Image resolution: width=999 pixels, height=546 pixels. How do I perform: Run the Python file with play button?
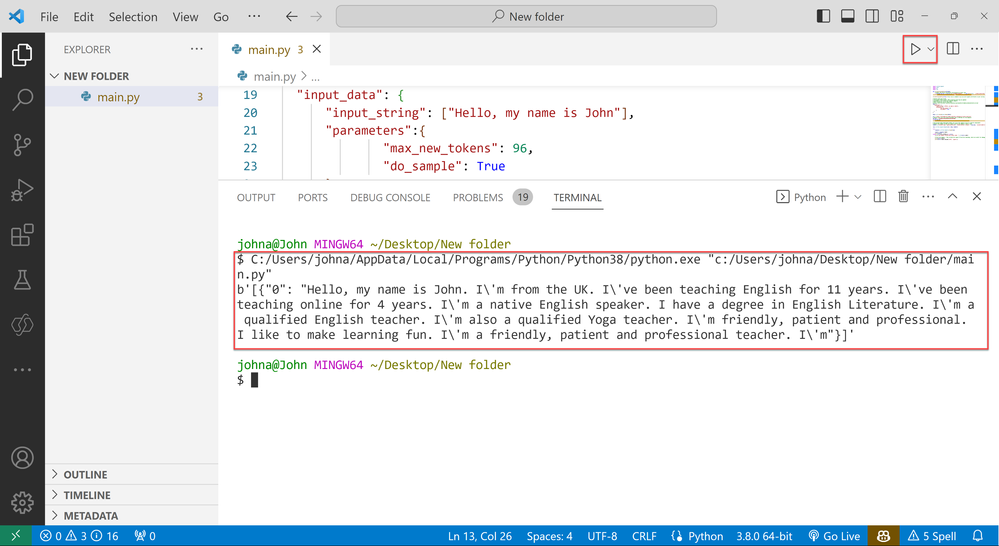(x=915, y=49)
